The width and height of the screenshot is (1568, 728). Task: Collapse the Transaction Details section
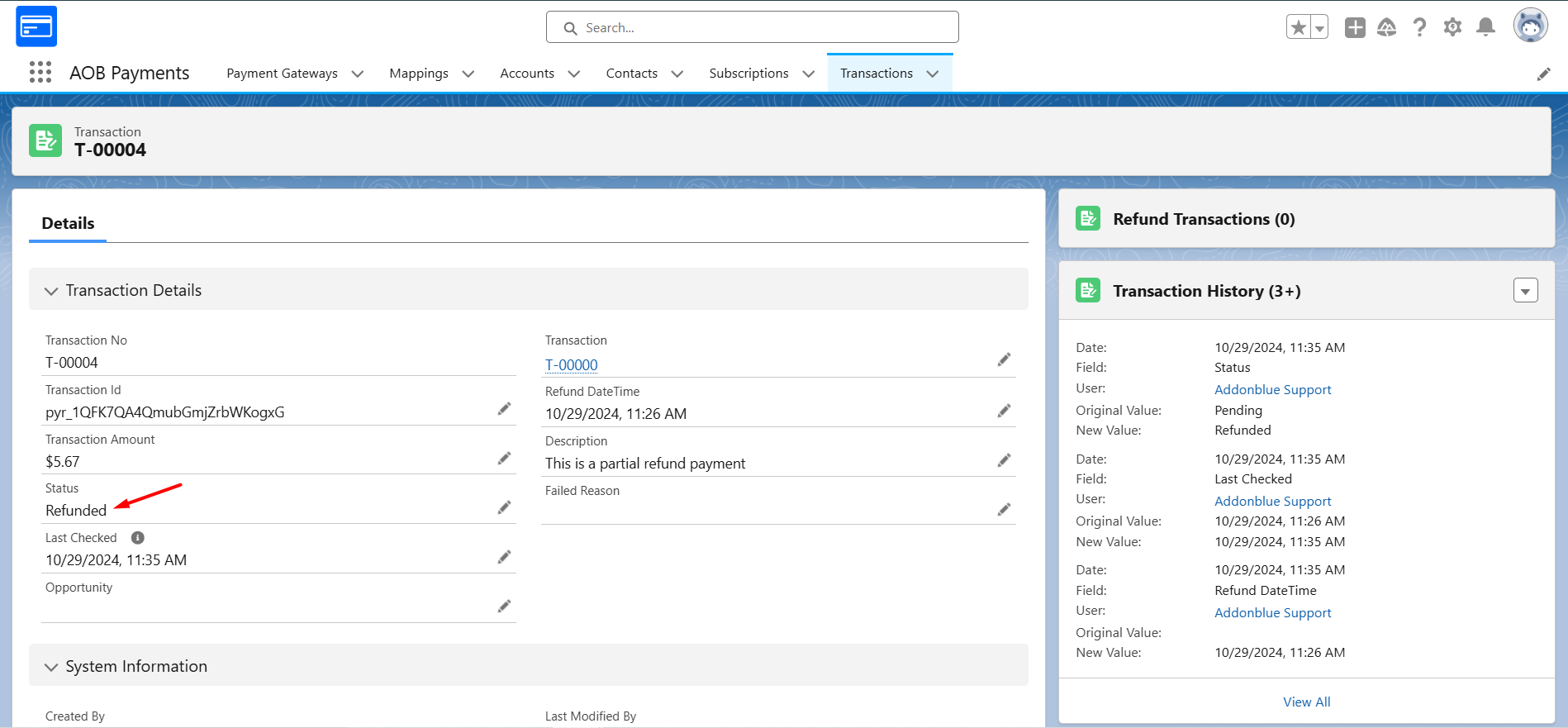(x=51, y=291)
